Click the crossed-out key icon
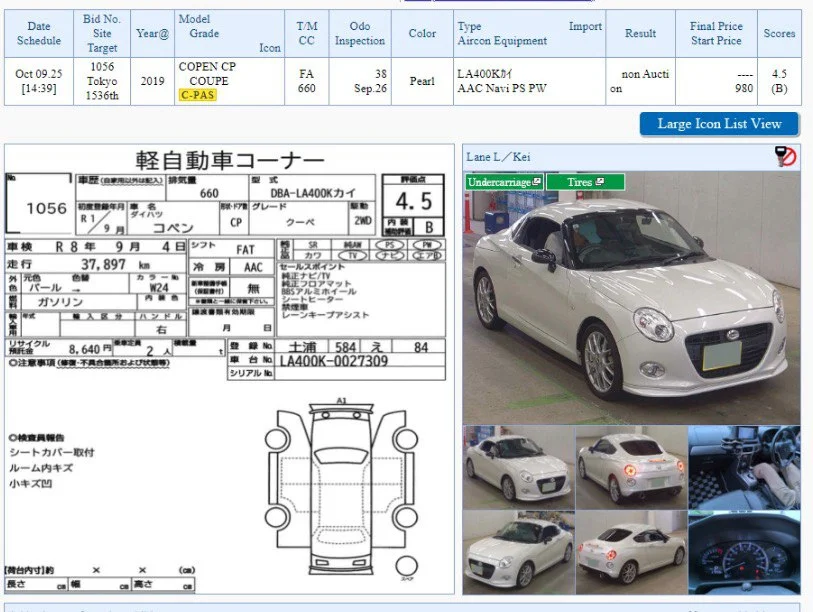The height and width of the screenshot is (612, 813). [785, 156]
